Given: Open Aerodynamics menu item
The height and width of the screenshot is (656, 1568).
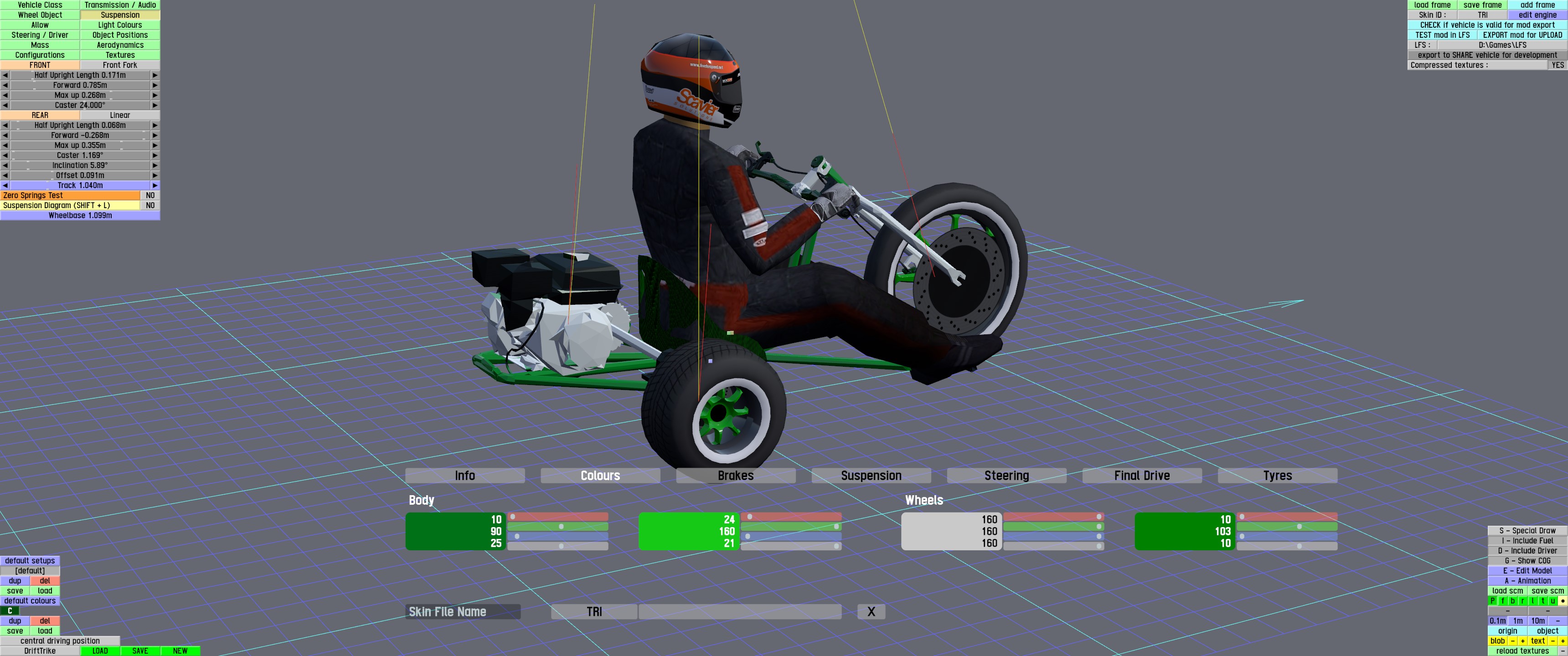Looking at the screenshot, I should pos(120,45).
